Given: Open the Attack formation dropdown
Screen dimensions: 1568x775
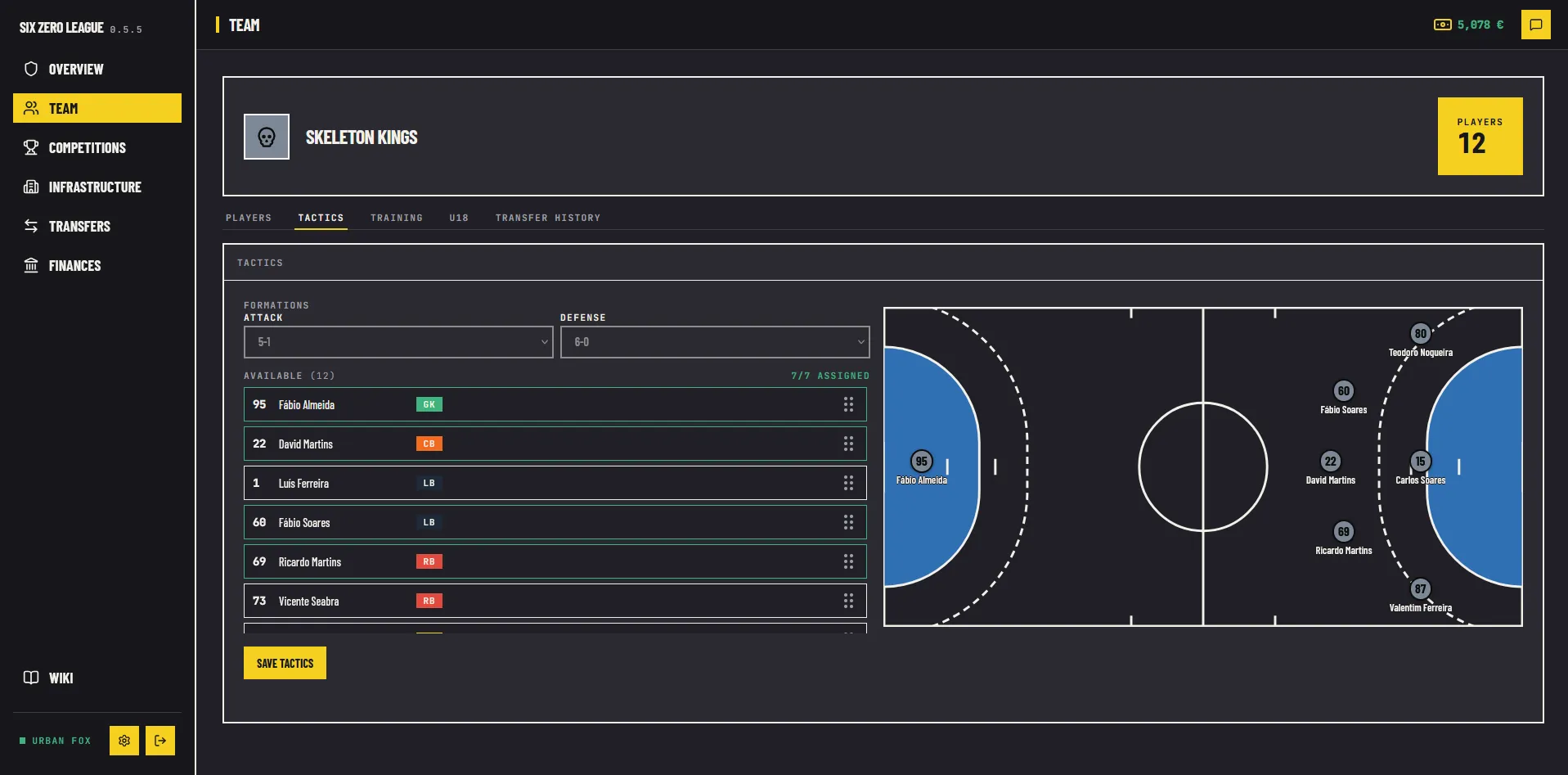Looking at the screenshot, I should (x=398, y=342).
